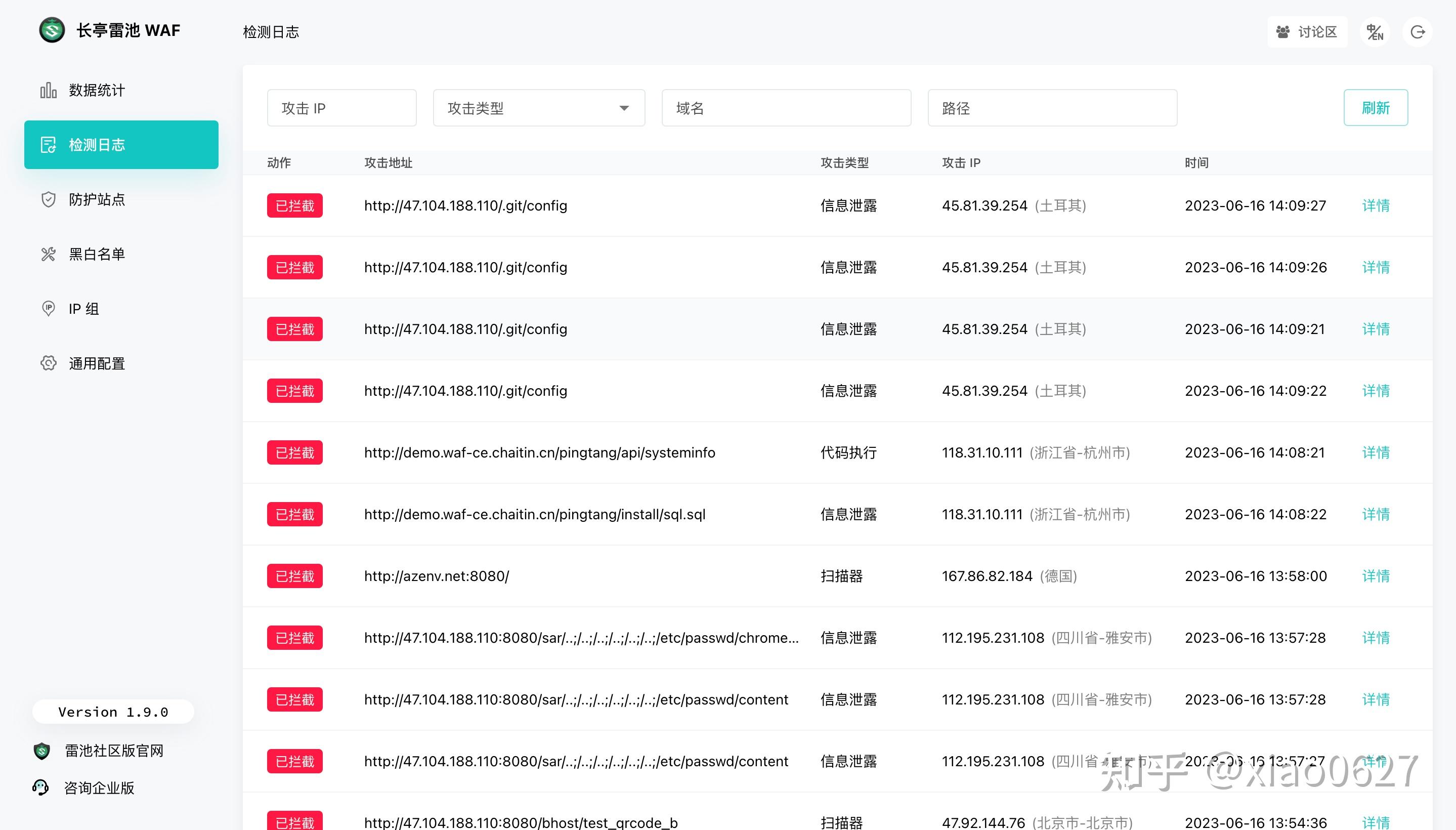This screenshot has height=830, width=1456.
Task: Expand the 攻击类型 dropdown
Action: tap(539, 108)
